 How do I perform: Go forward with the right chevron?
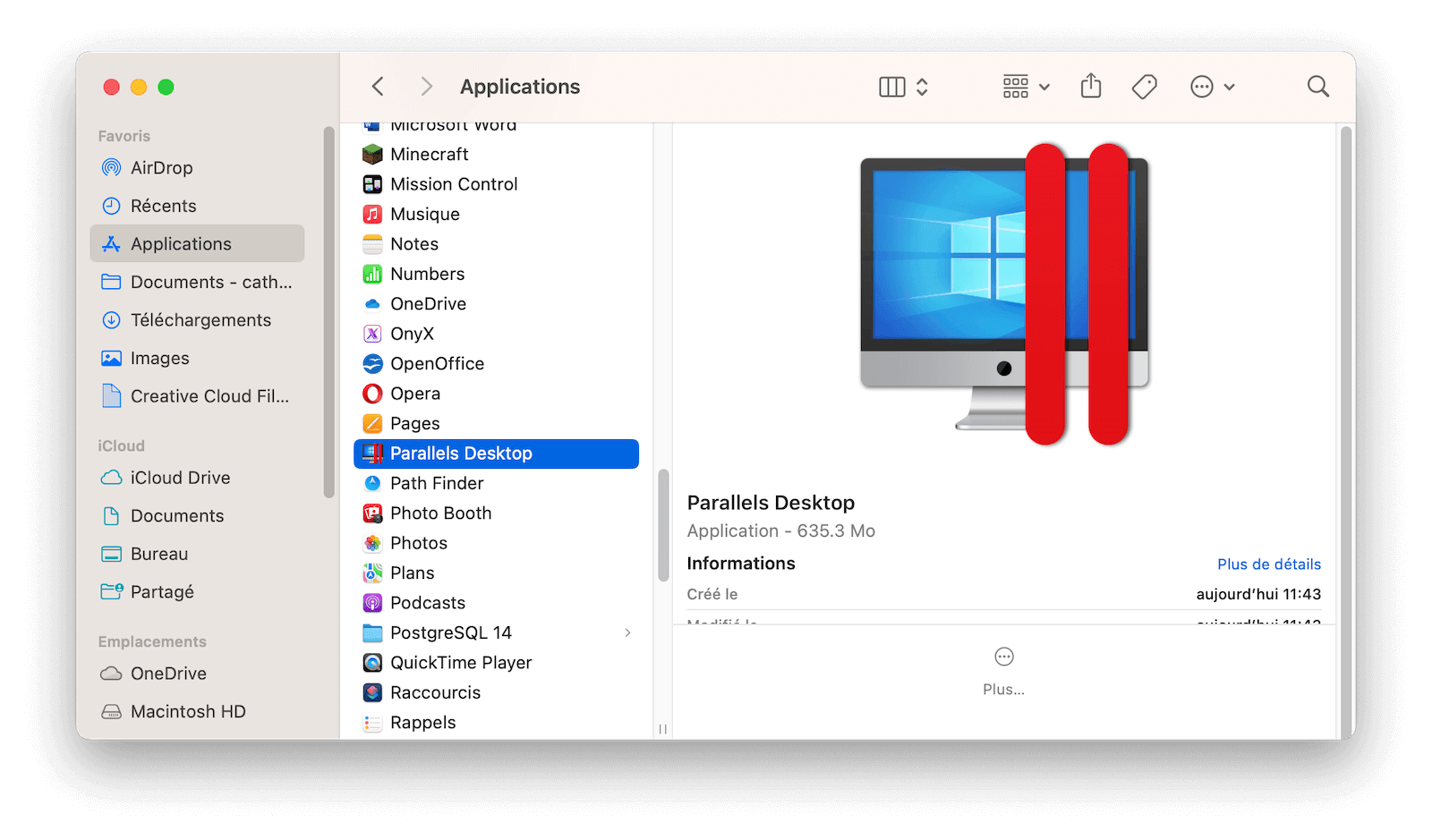point(426,87)
